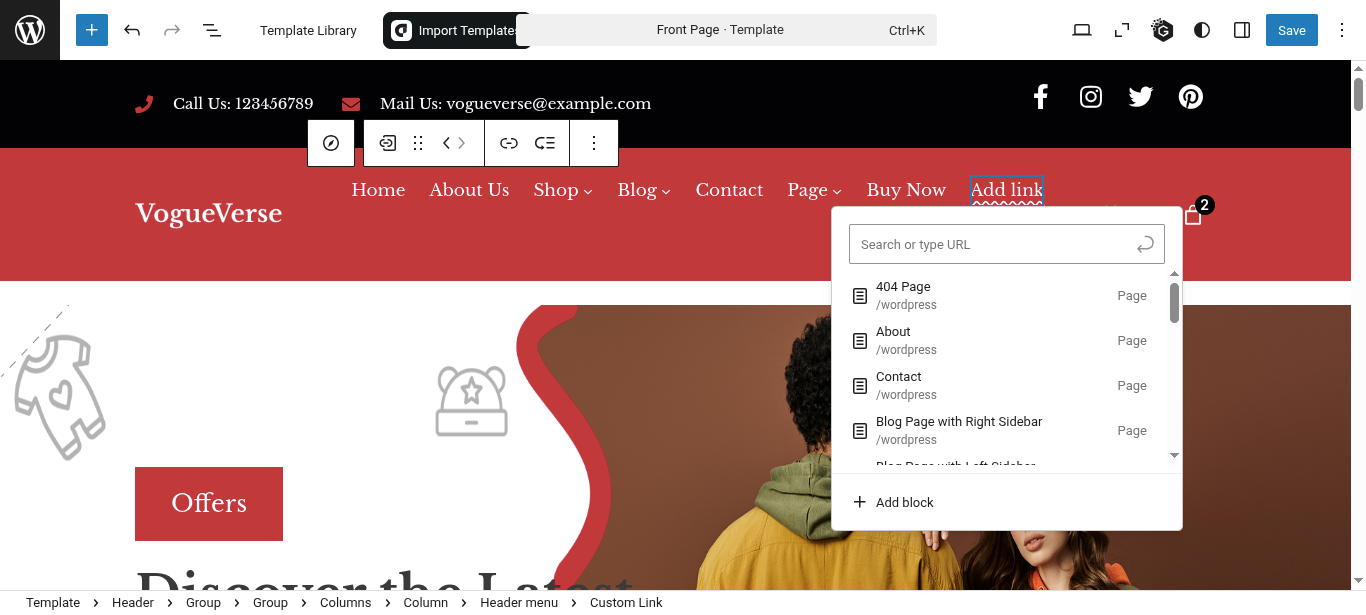The height and width of the screenshot is (615, 1366).
Task: Select the Contact menu item
Action: 729,190
